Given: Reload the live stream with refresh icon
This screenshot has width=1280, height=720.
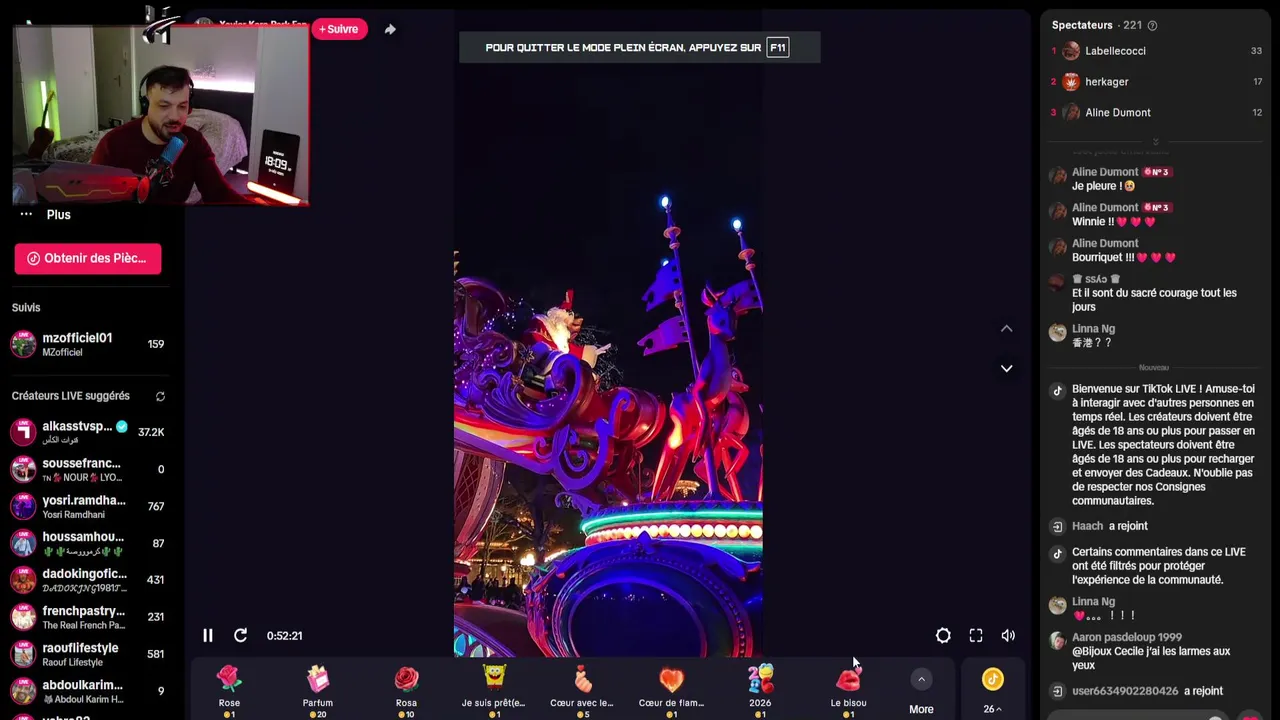Looking at the screenshot, I should [241, 636].
